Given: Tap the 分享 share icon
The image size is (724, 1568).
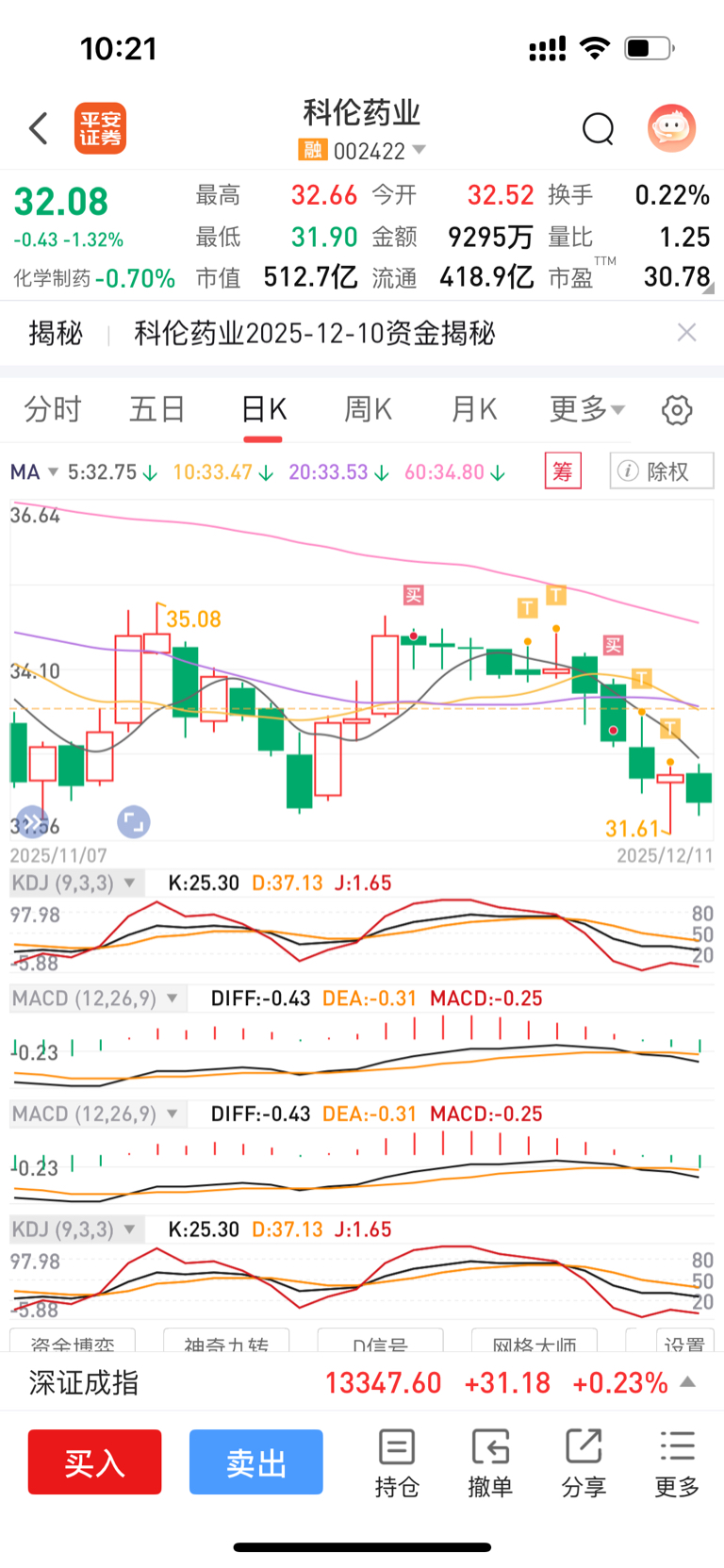Looking at the screenshot, I should (x=584, y=1463).
